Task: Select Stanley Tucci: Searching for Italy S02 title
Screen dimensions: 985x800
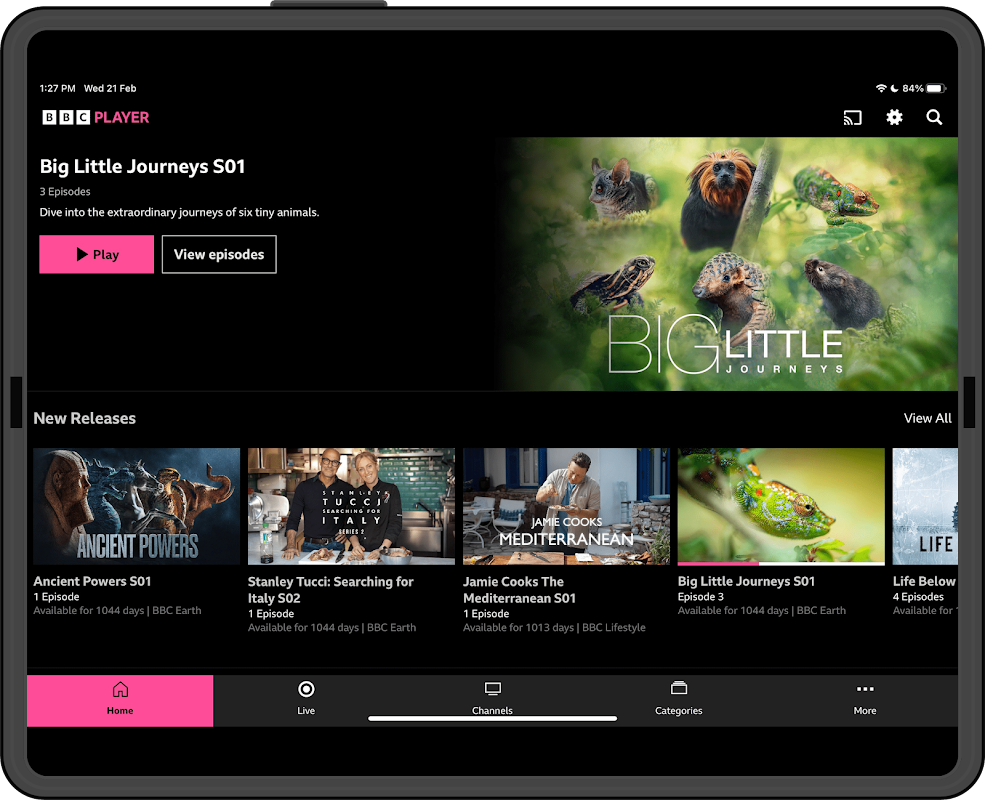Action: point(330,590)
